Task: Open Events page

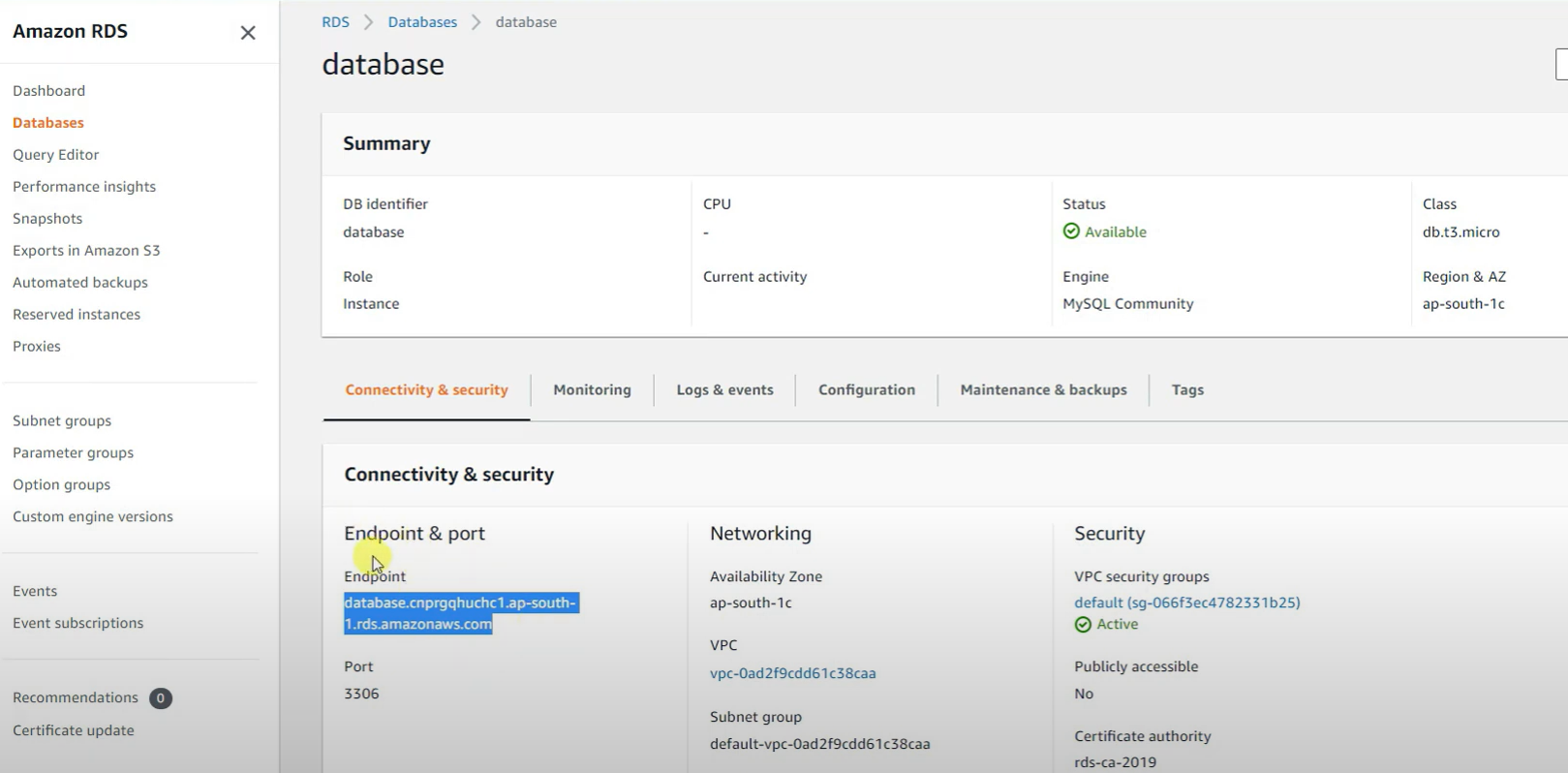Action: (35, 592)
